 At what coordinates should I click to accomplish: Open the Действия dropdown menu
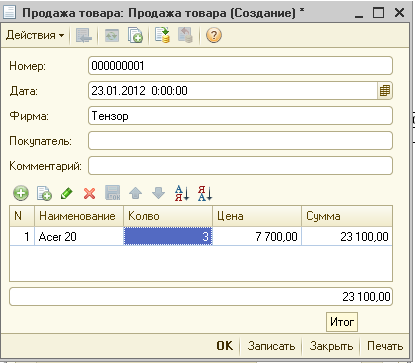pyautogui.click(x=35, y=35)
